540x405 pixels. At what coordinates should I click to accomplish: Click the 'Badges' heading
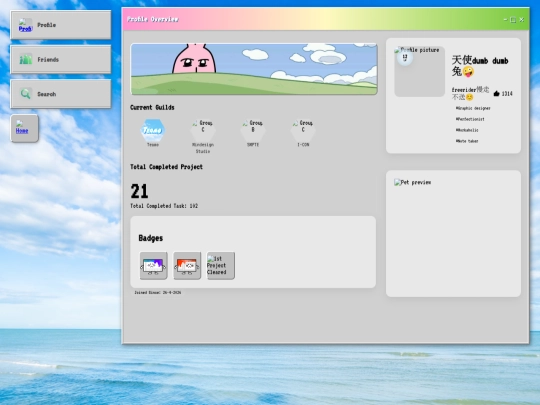[150, 238]
